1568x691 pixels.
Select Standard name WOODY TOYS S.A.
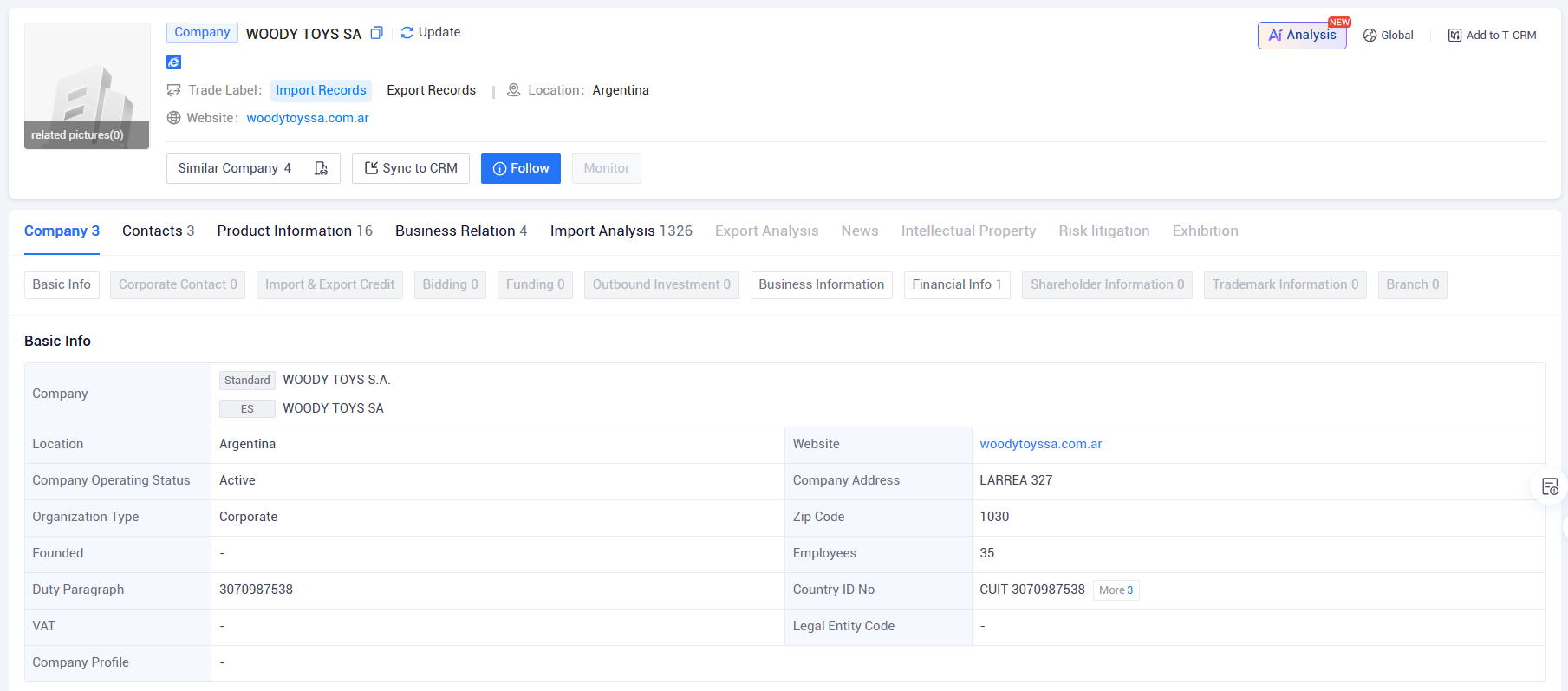click(336, 380)
